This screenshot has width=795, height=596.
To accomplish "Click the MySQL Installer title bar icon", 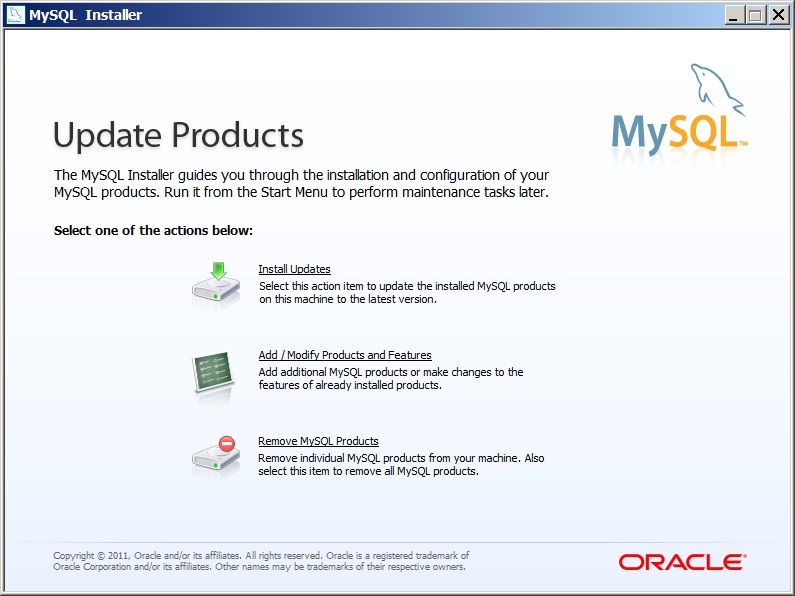I will click(x=15, y=15).
